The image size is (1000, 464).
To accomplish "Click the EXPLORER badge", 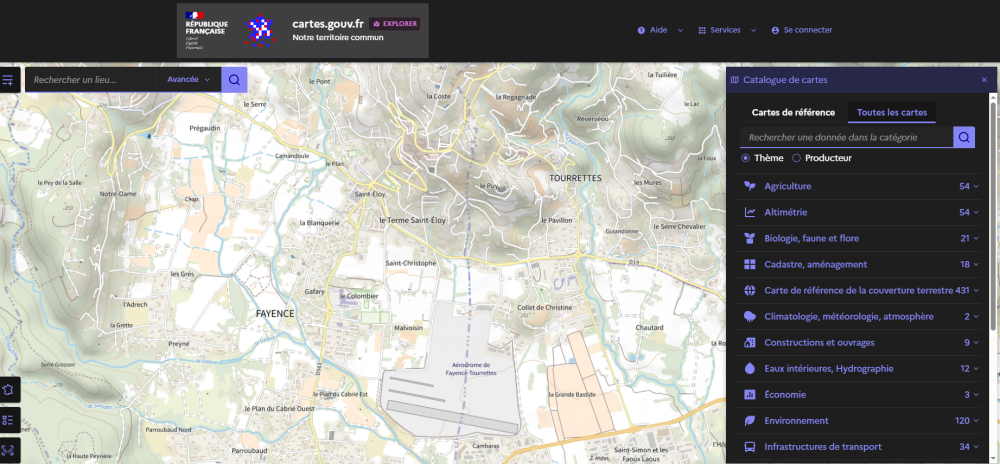I will pos(395,24).
